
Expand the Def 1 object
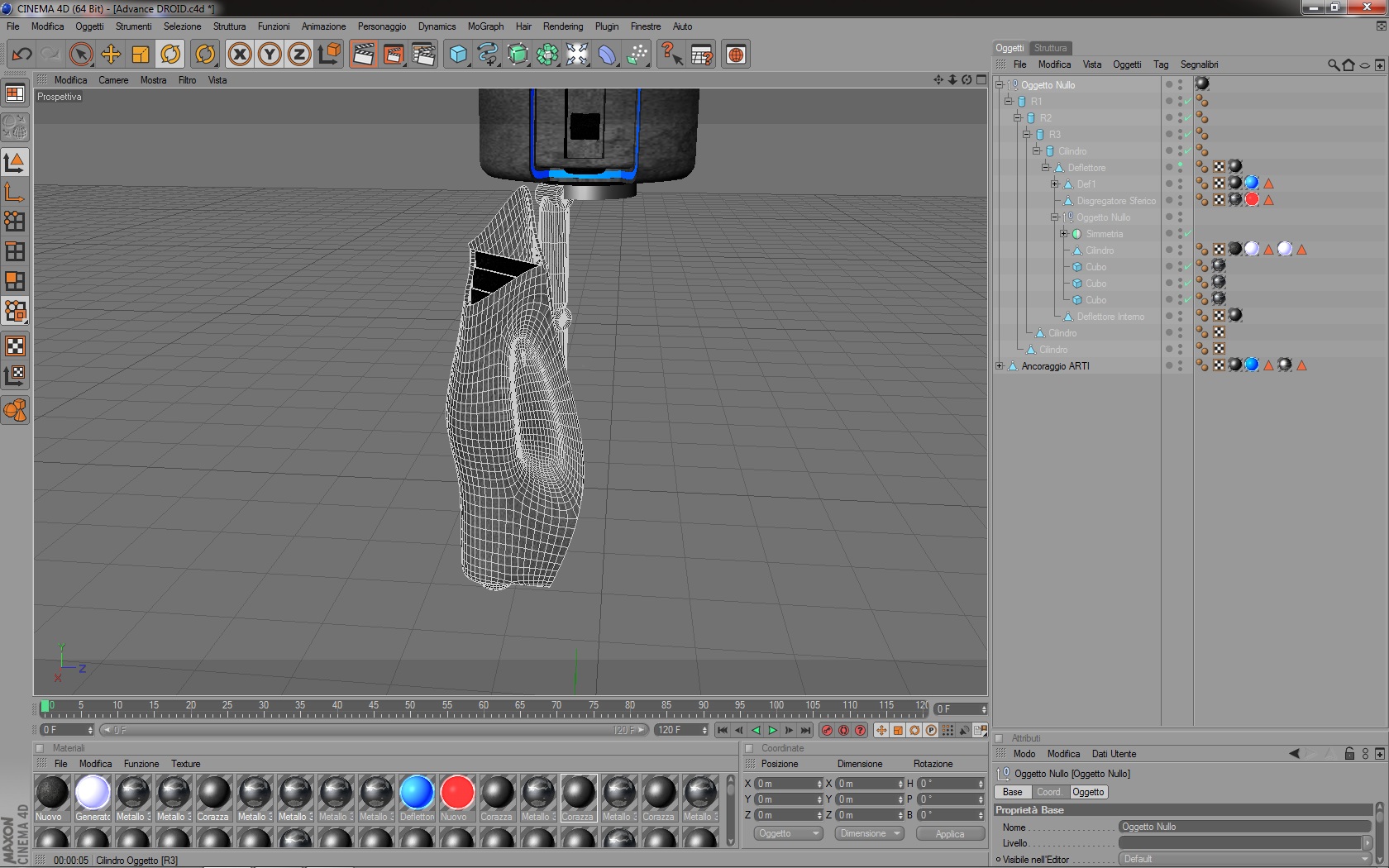pos(1054,184)
